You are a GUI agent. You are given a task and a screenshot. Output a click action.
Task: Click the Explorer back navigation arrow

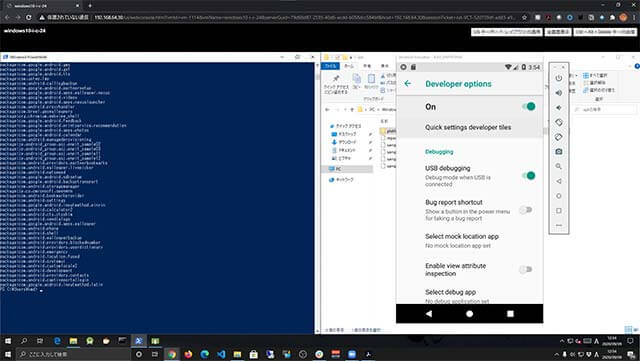point(327,109)
